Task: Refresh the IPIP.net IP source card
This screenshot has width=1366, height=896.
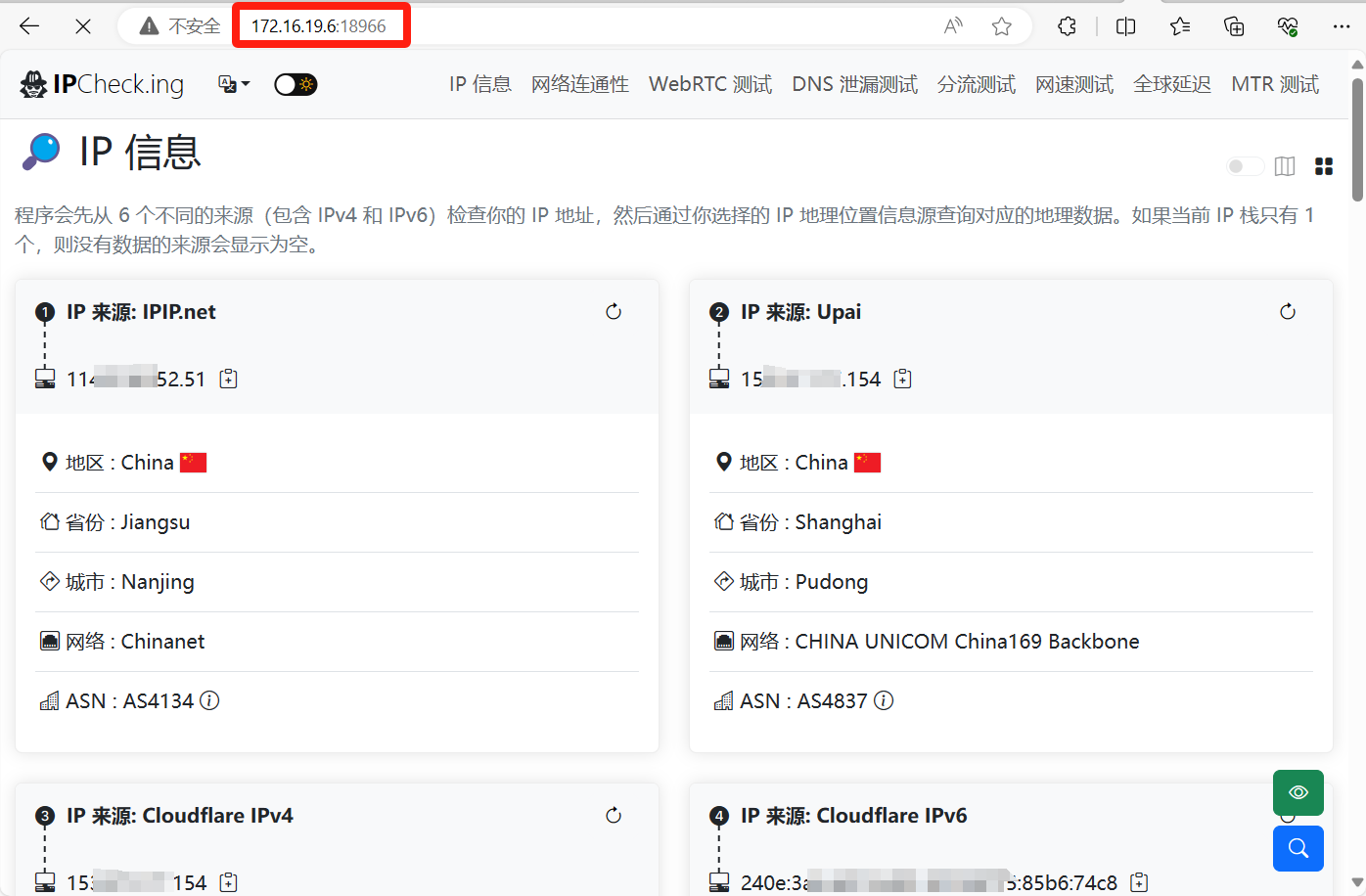Action: tap(614, 312)
